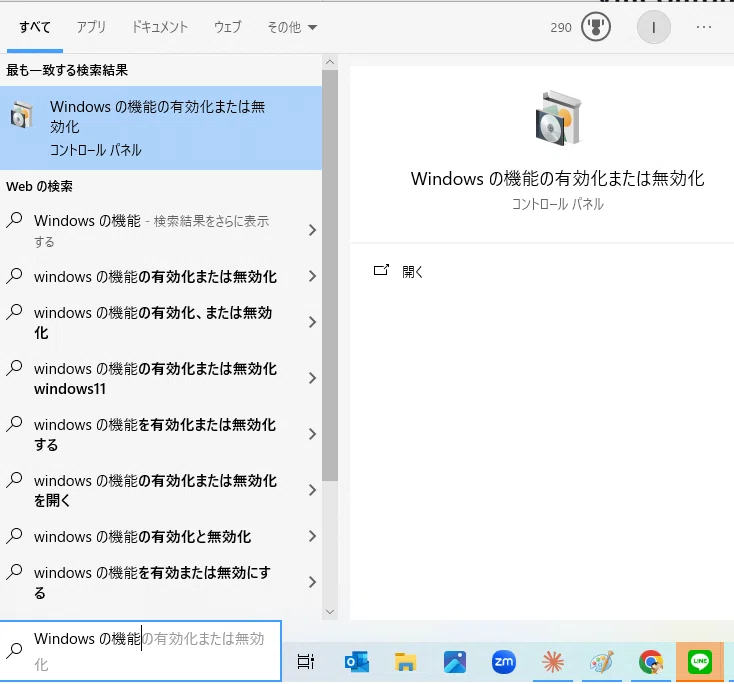Viewport: 734px width, 684px height.
Task: Expand arrow for 検索結果をさらに表示する suggestion
Action: point(312,230)
